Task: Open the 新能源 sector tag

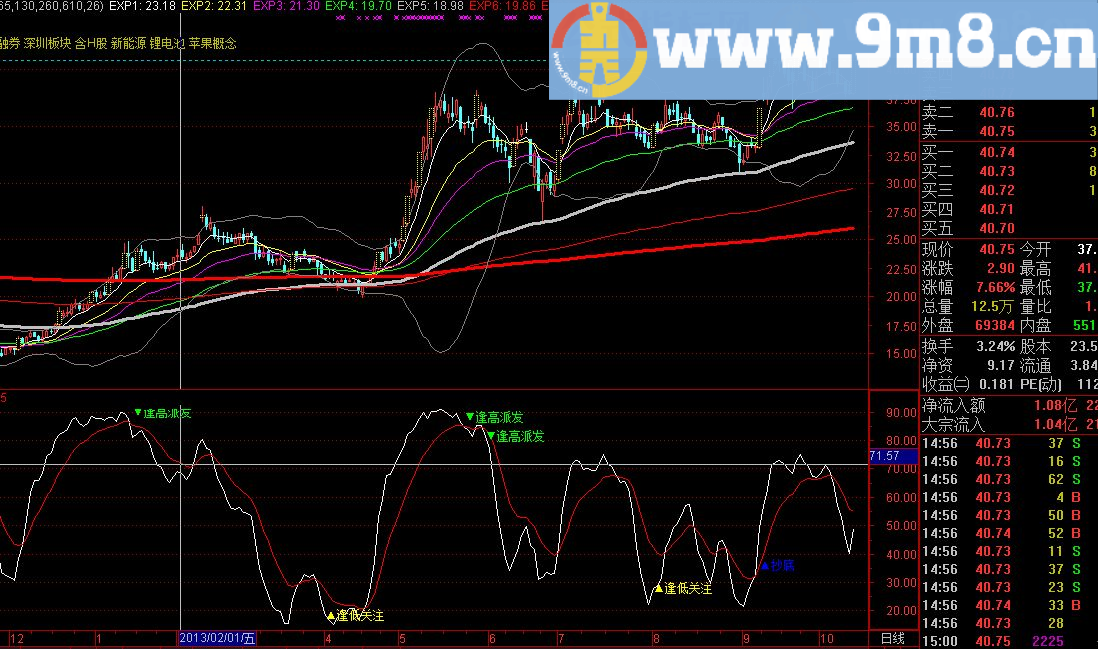Action: (128, 43)
